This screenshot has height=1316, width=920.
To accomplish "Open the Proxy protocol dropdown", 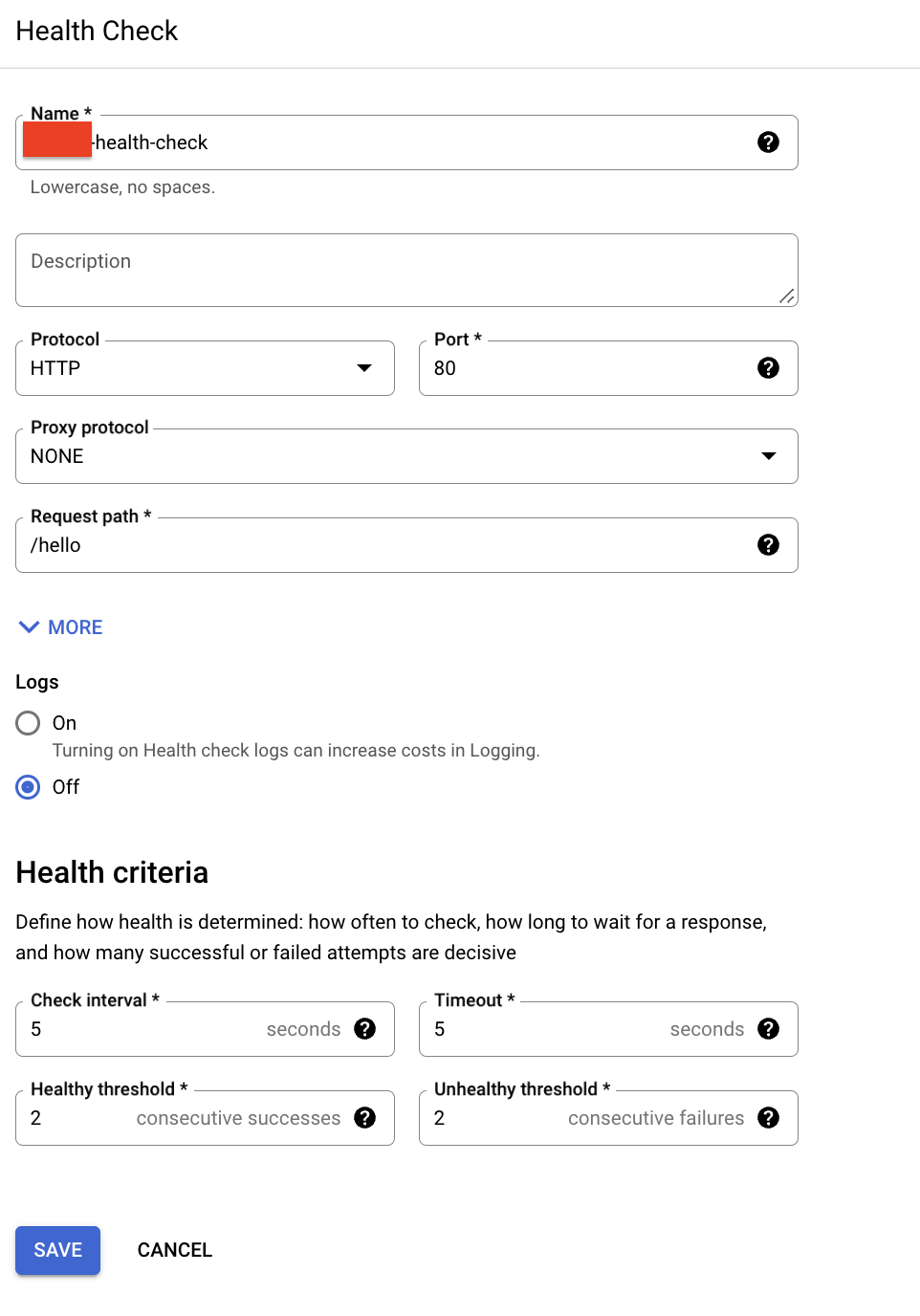I will pyautogui.click(x=406, y=456).
